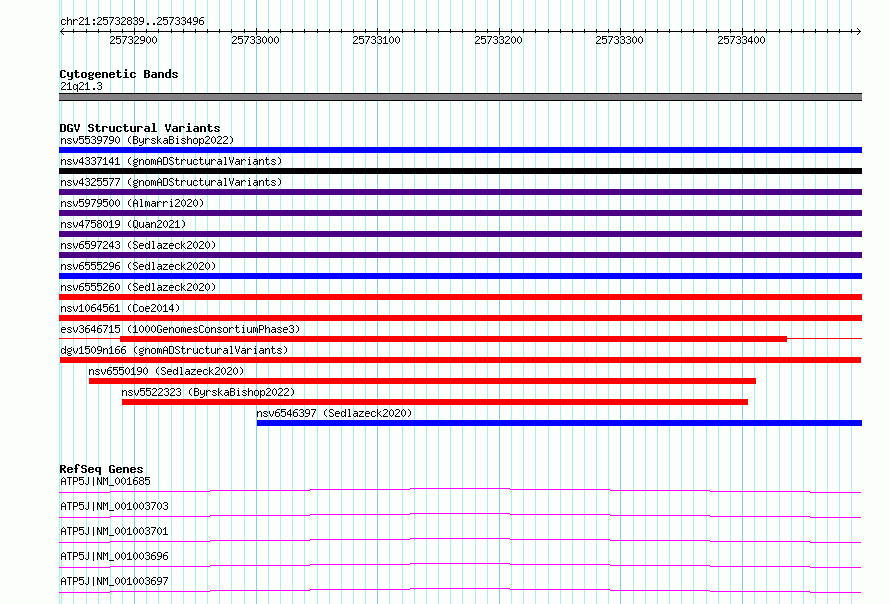Click the ATP5J|NM_001003696 gene label
Screen dimensions: 890x604
(x=114, y=556)
